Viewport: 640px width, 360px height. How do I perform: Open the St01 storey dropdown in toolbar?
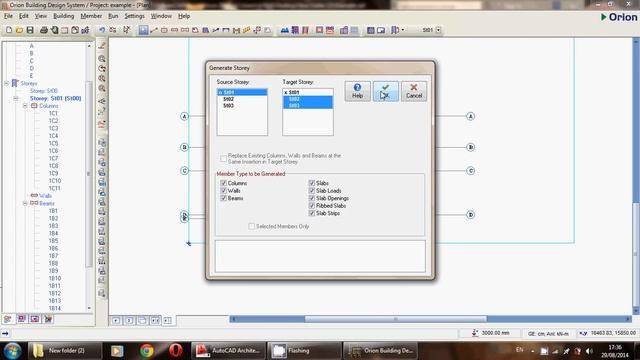tap(438, 30)
